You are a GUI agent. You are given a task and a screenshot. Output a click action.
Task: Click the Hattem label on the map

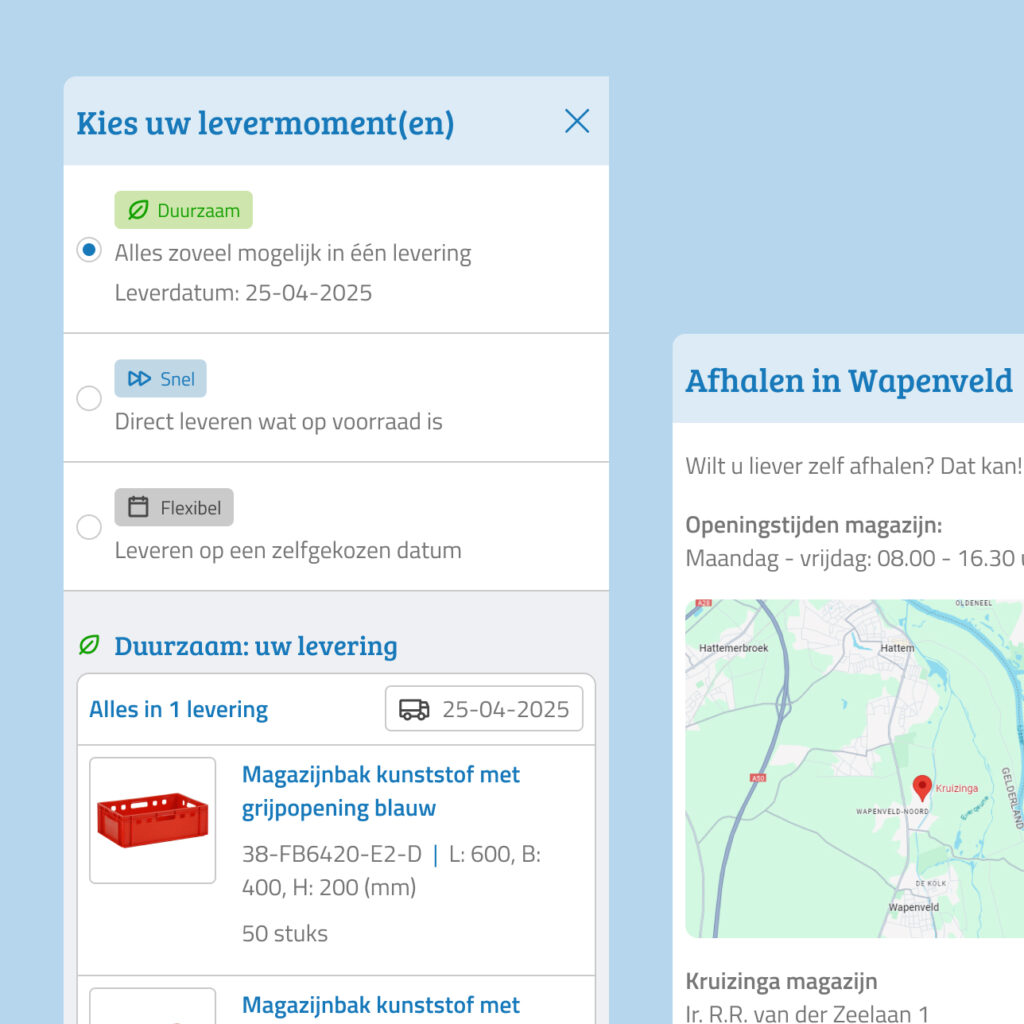tap(897, 648)
